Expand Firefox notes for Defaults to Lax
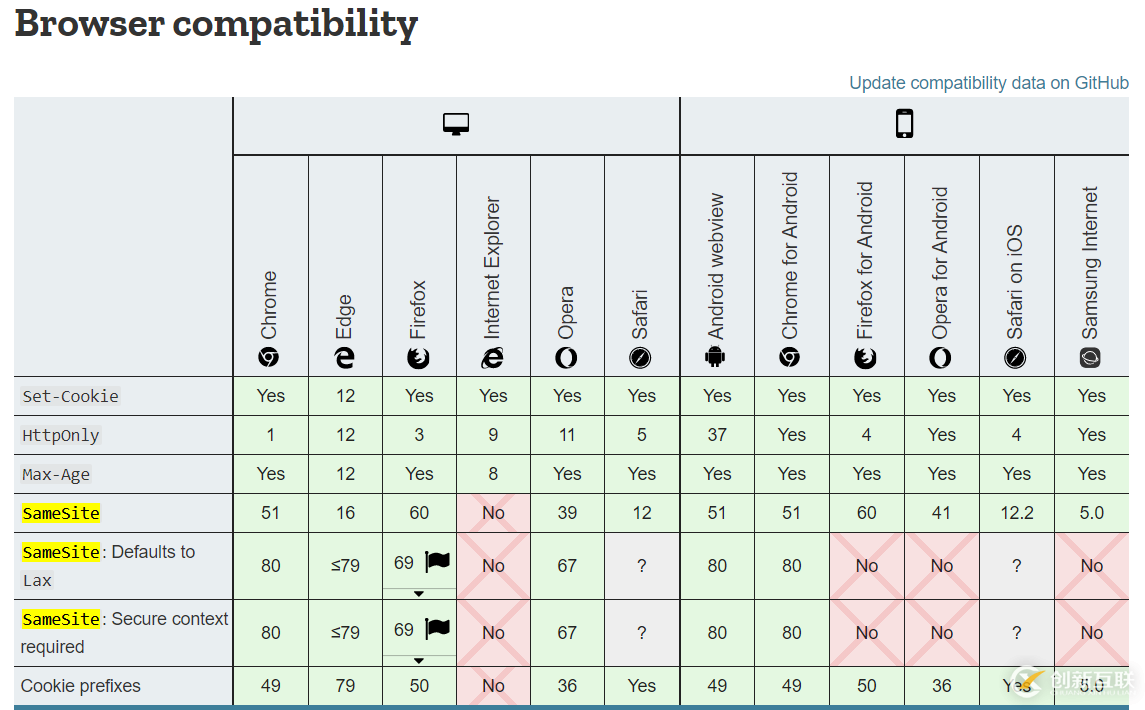 pyautogui.click(x=419, y=593)
